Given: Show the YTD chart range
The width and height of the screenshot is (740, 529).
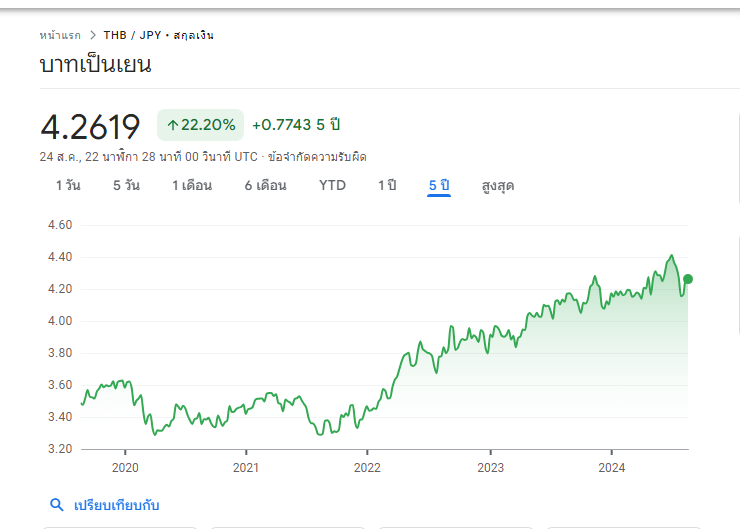Looking at the screenshot, I should coord(332,185).
